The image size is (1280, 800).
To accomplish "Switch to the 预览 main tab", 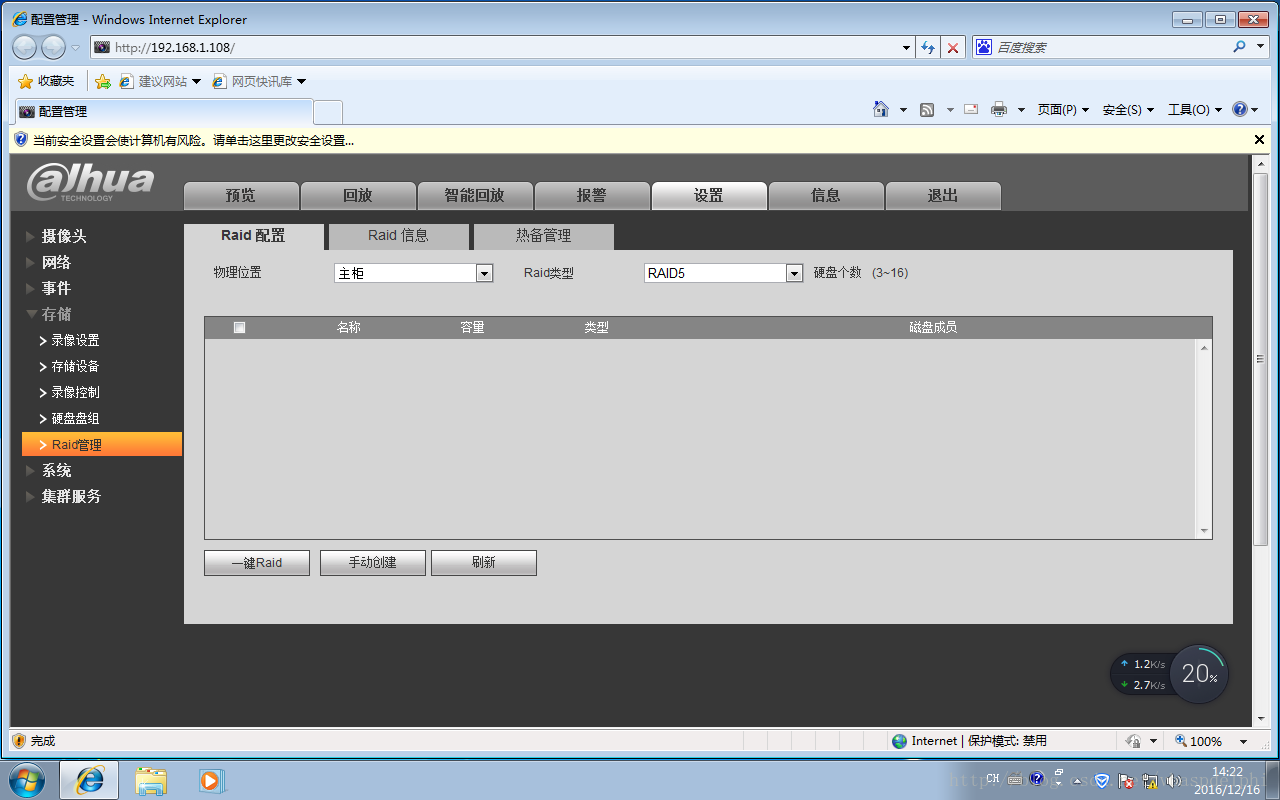I will (241, 196).
